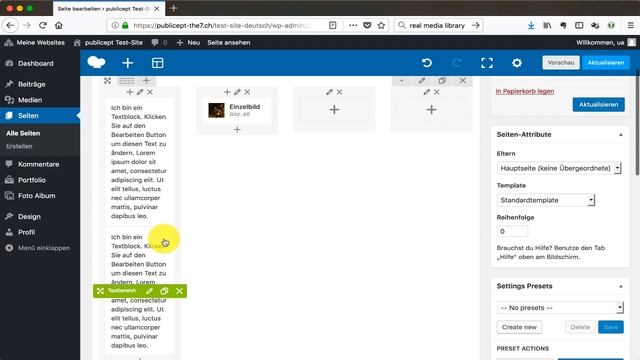Click Einzelbild image thumbnail

point(216,110)
